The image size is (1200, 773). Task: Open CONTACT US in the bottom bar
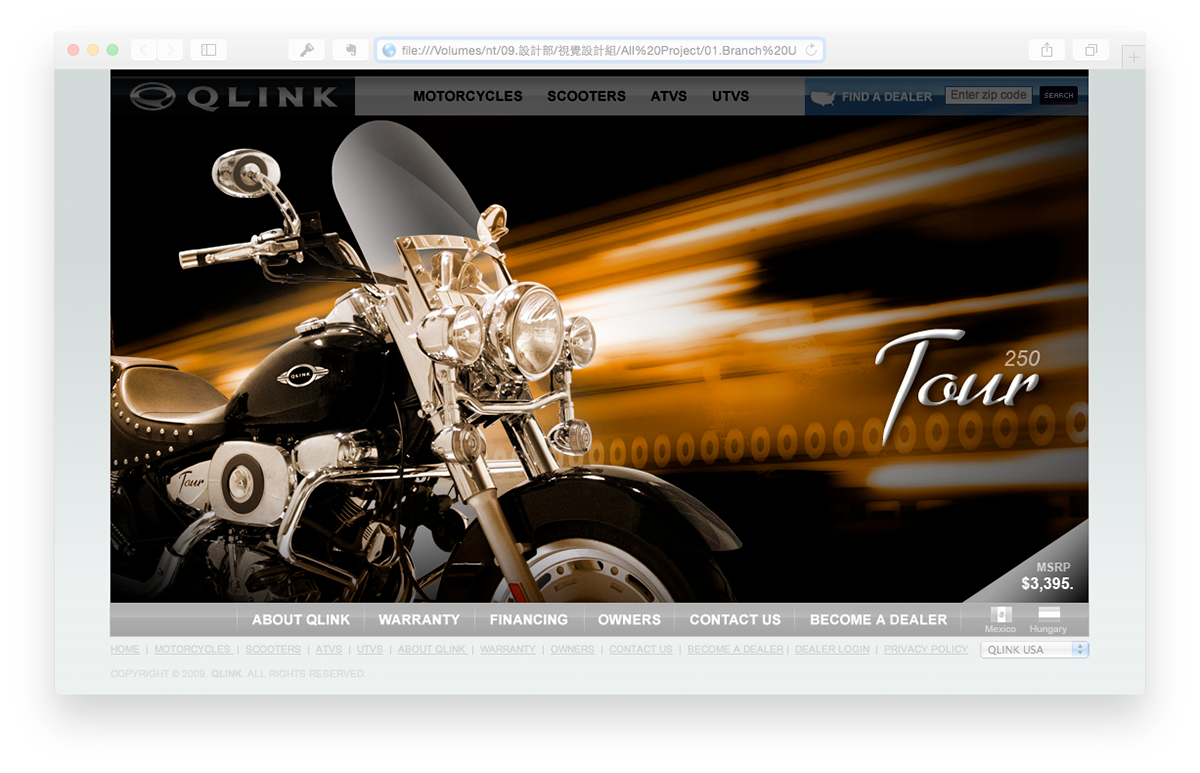click(735, 620)
